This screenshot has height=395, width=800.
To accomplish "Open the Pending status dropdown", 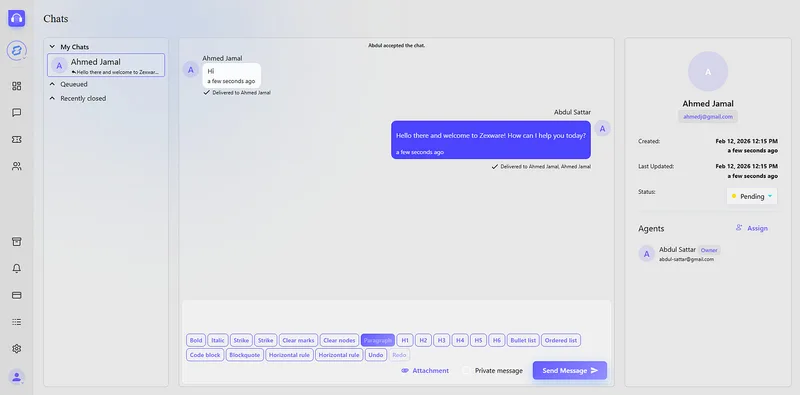I will pyautogui.click(x=752, y=196).
